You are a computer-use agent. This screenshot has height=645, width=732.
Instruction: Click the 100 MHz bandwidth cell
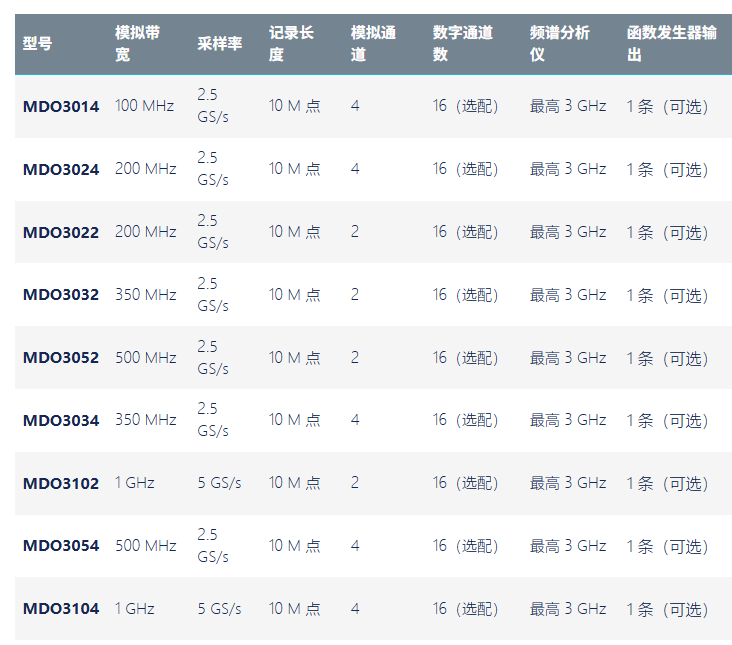(x=144, y=106)
